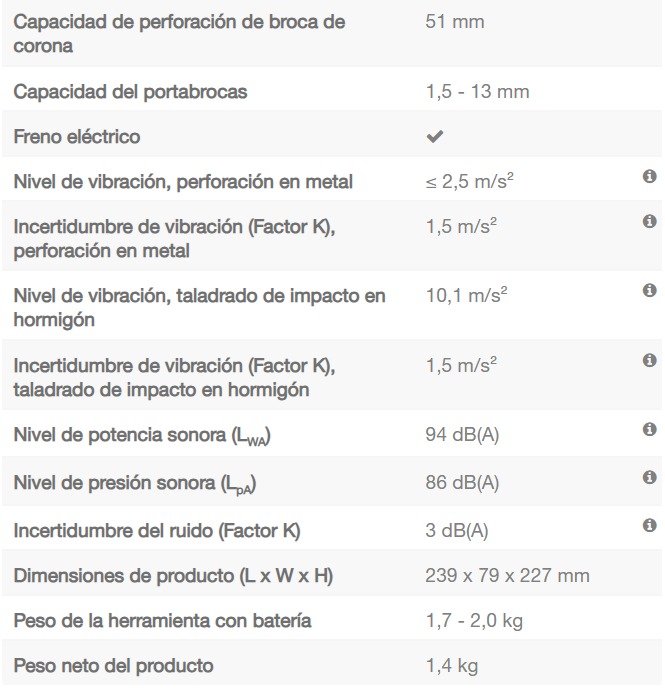Open info icon for noise uncertainty 3 dB(A)
The image size is (665, 691).
pyautogui.click(x=649, y=525)
